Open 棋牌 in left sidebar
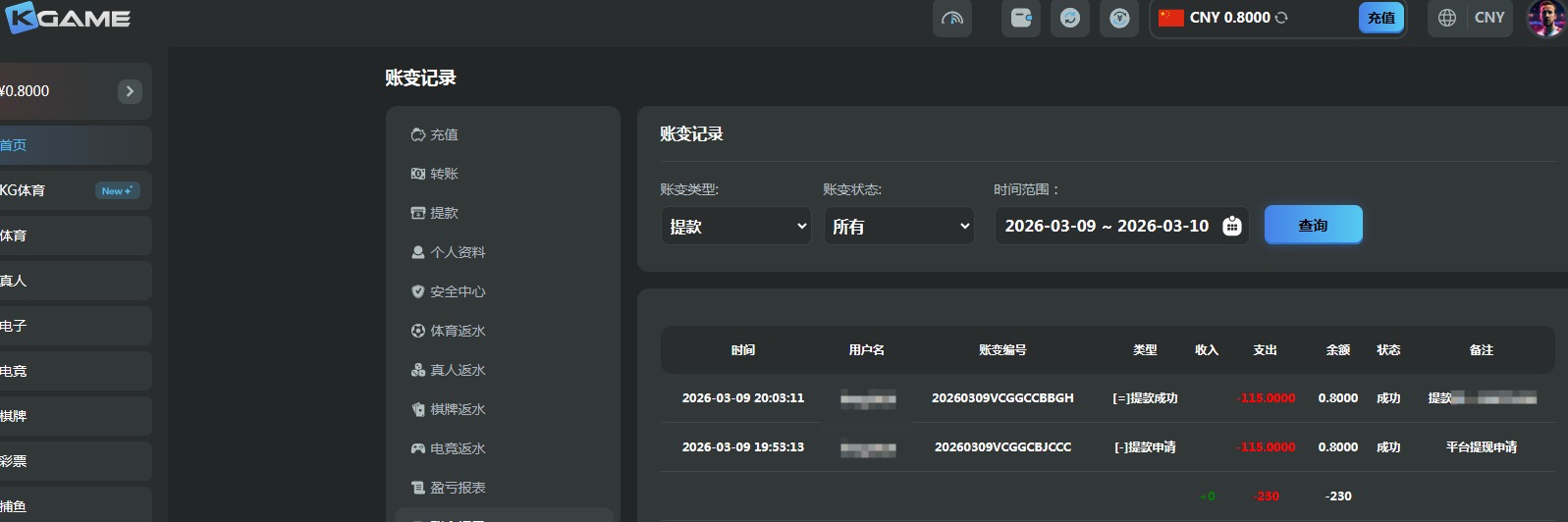The width and height of the screenshot is (1568, 522). pos(76,416)
